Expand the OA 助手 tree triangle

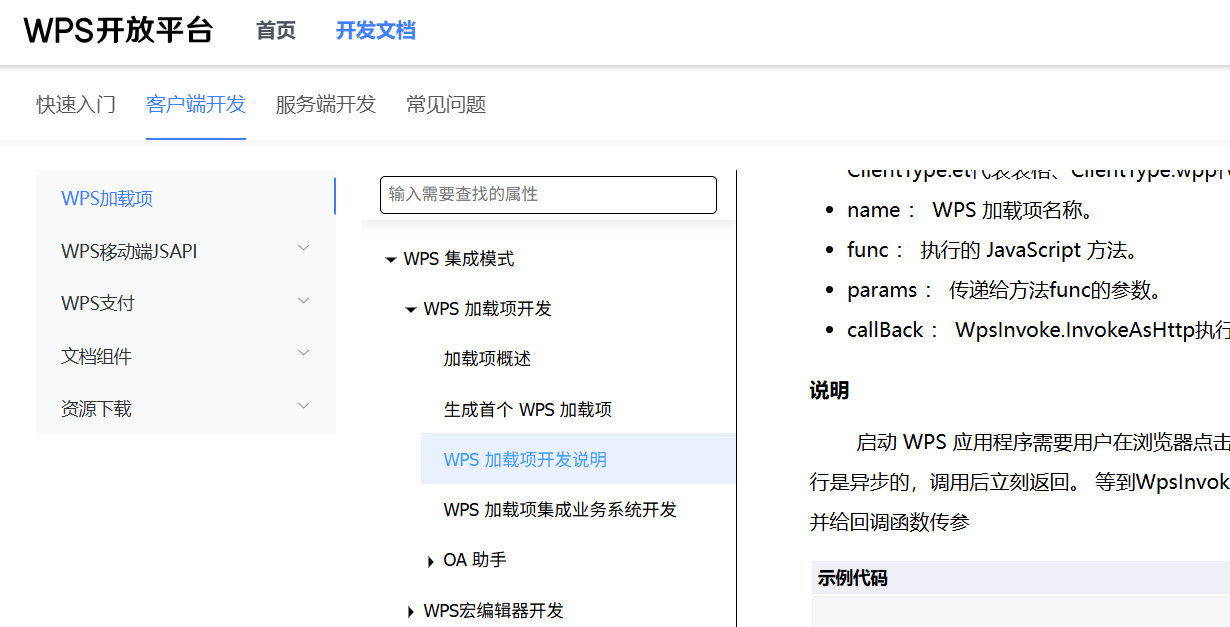[x=431, y=562]
